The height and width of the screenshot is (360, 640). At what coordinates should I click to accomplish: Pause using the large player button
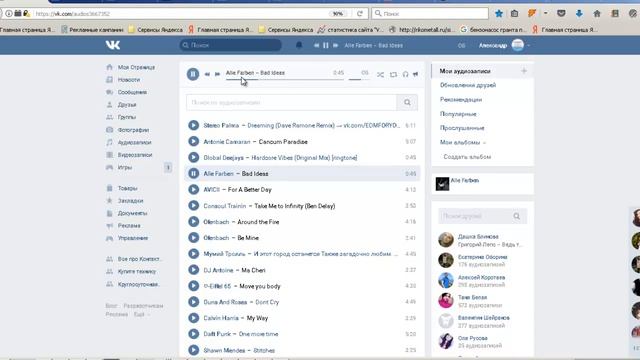(x=193, y=74)
